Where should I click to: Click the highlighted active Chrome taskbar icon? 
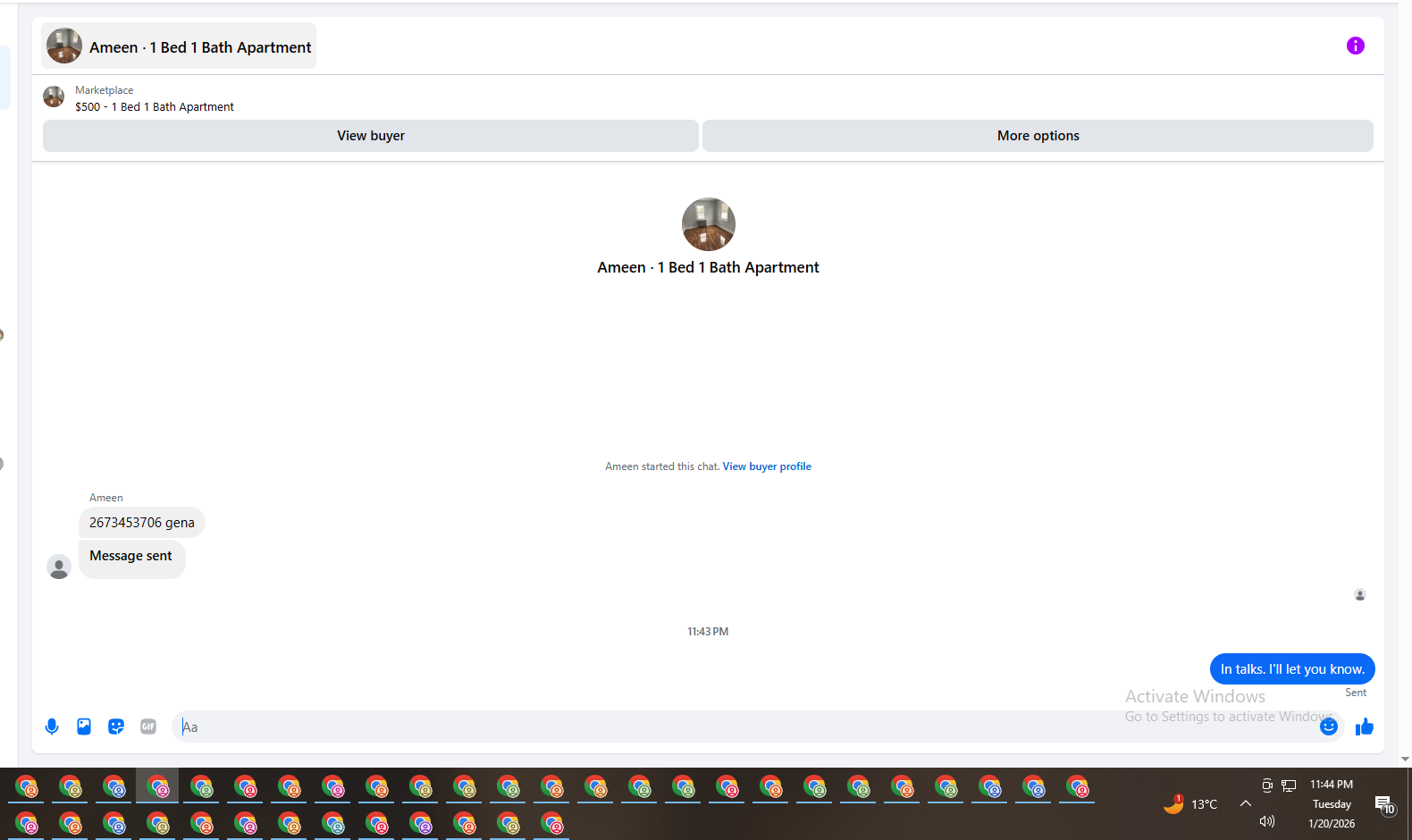click(157, 787)
